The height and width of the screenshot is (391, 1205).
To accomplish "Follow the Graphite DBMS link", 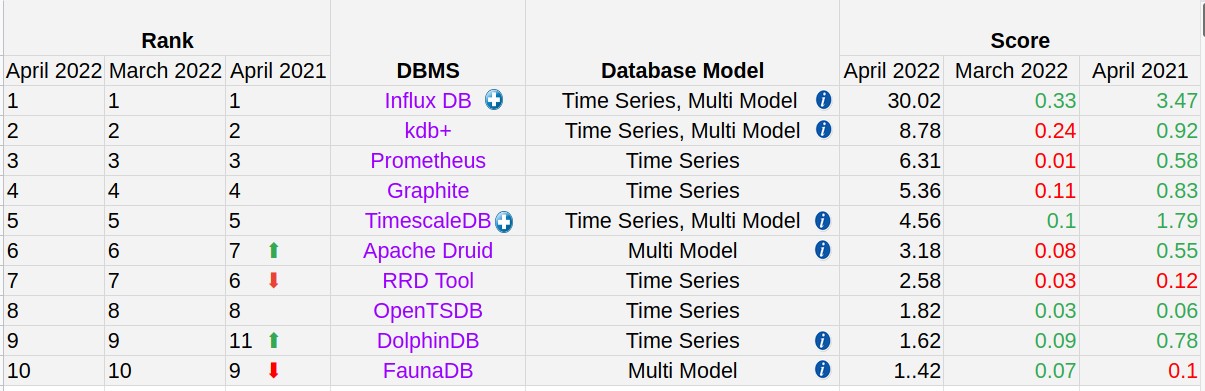I will [428, 191].
